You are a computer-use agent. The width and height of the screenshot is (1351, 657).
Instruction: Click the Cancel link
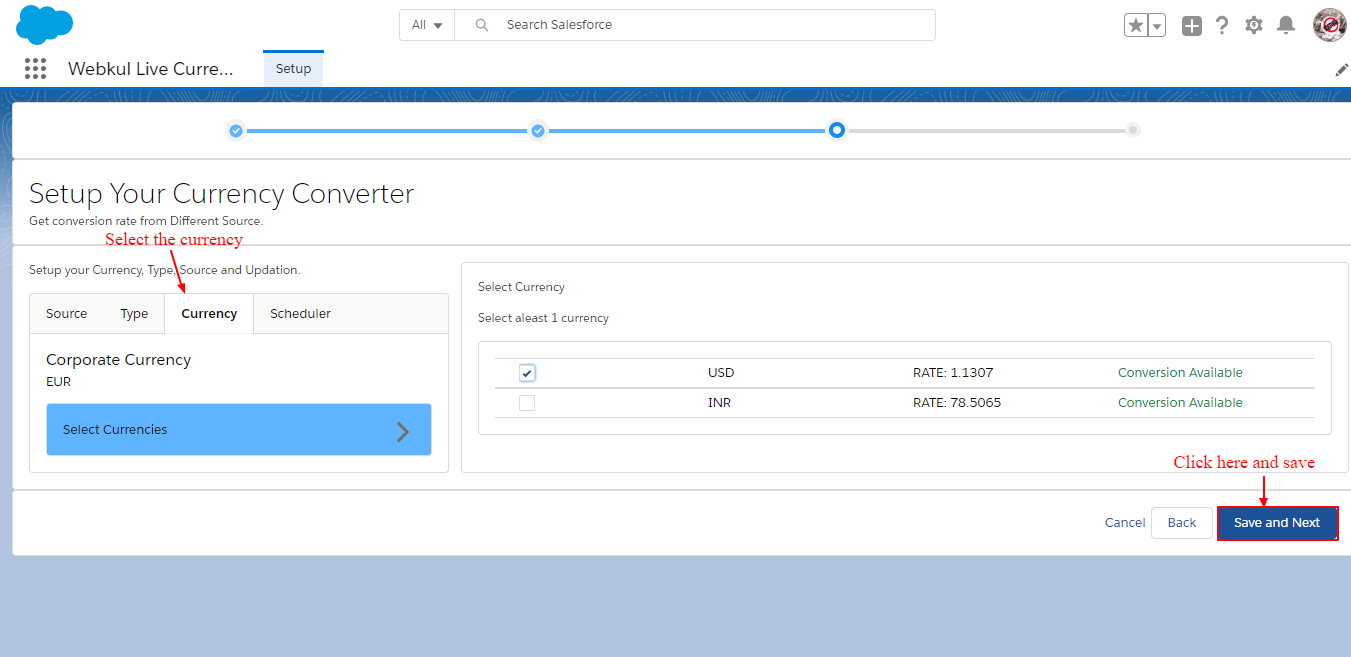point(1124,523)
